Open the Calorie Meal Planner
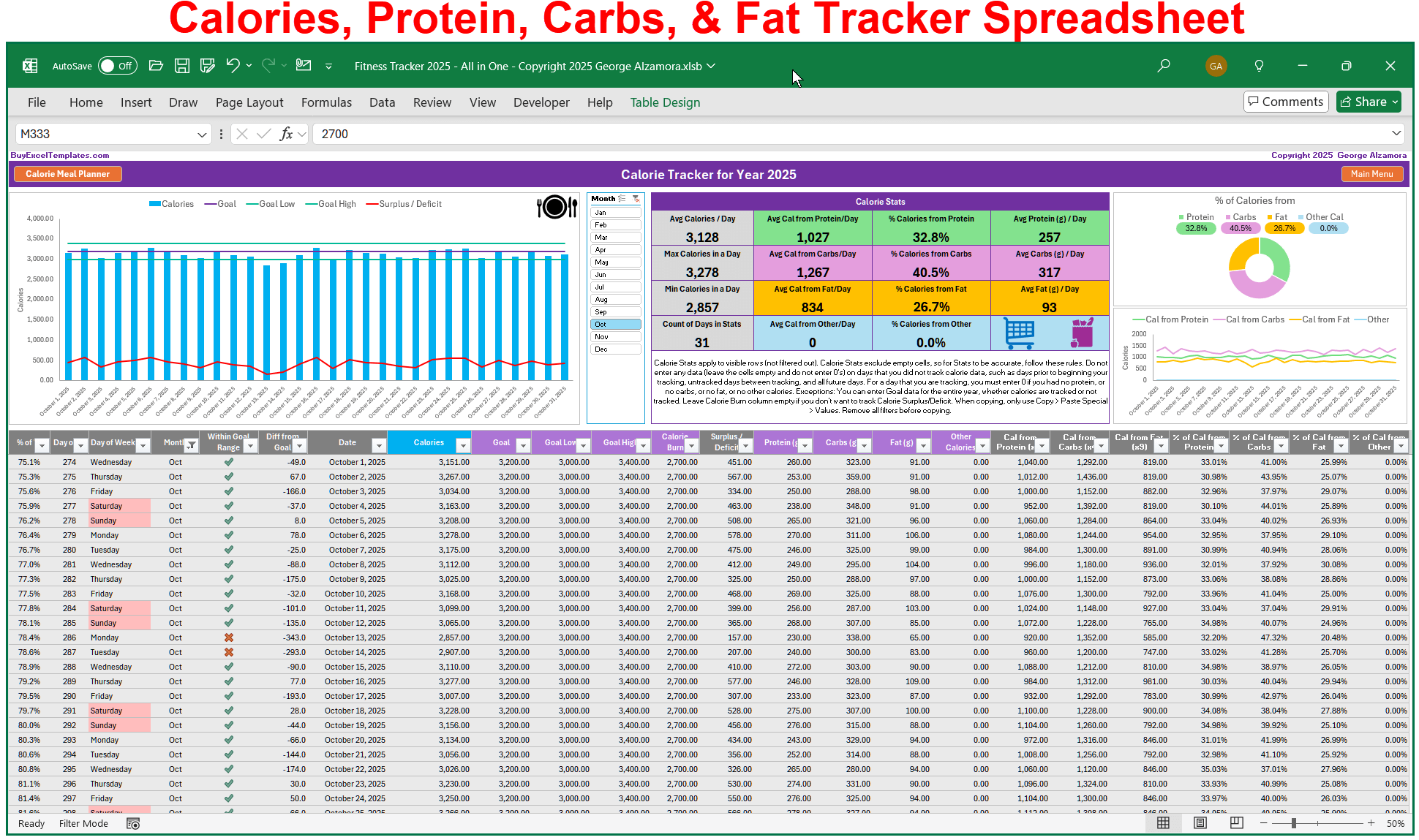 (x=67, y=174)
